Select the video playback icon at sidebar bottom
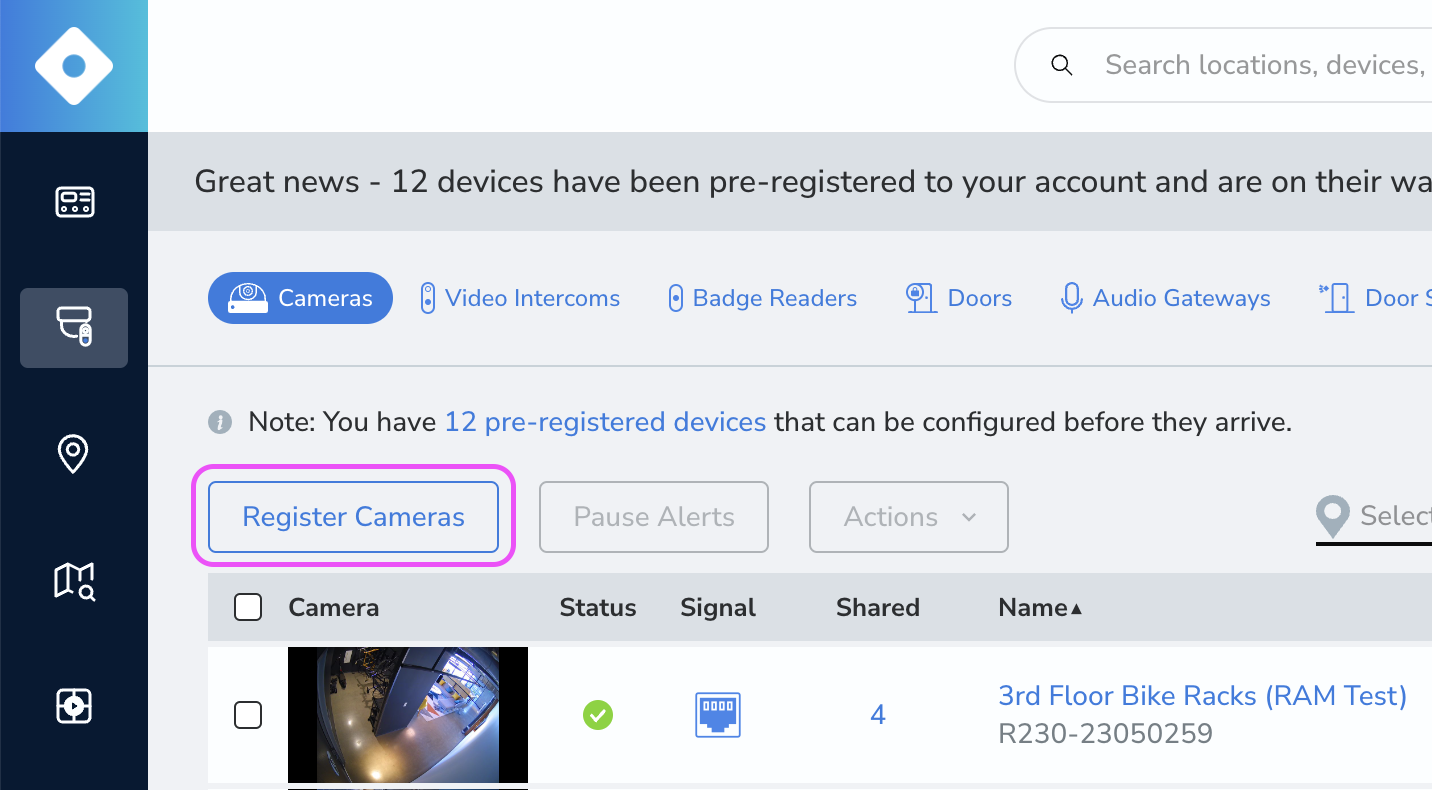Screen dimensions: 1432x790 [x=74, y=706]
